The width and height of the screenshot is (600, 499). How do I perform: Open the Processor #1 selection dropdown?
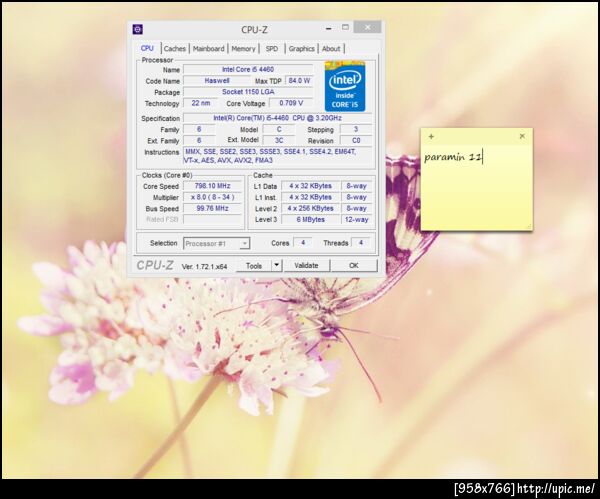coord(217,243)
